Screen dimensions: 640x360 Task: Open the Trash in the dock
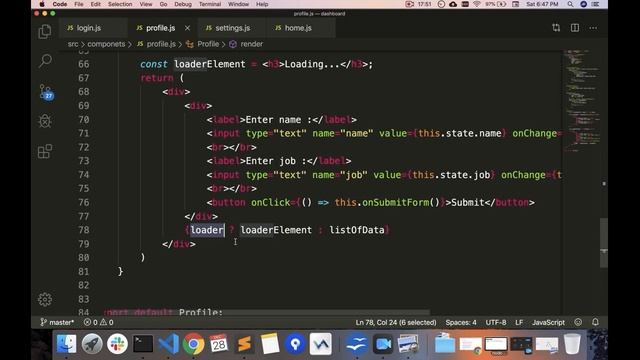pyautogui.click(x=572, y=344)
